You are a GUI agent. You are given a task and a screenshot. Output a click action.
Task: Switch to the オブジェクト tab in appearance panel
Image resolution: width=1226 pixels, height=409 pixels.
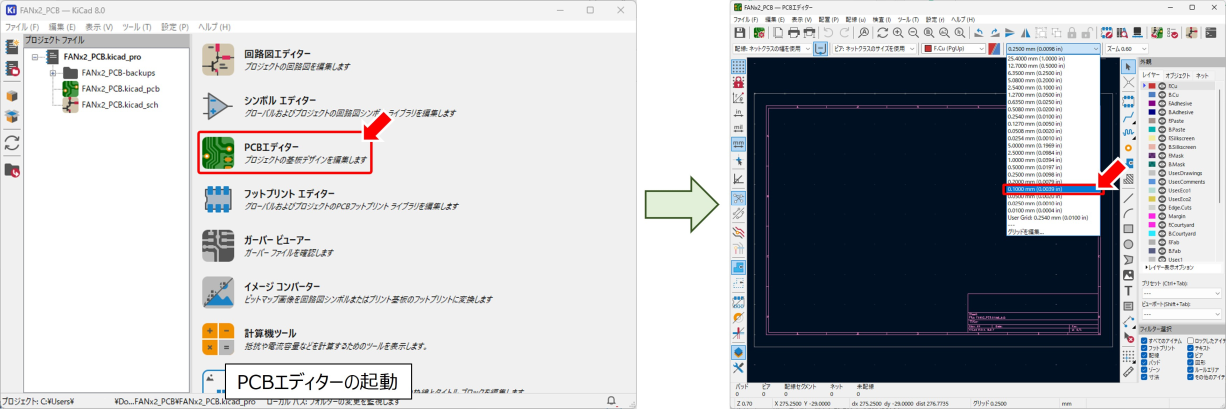[x=1177, y=76]
